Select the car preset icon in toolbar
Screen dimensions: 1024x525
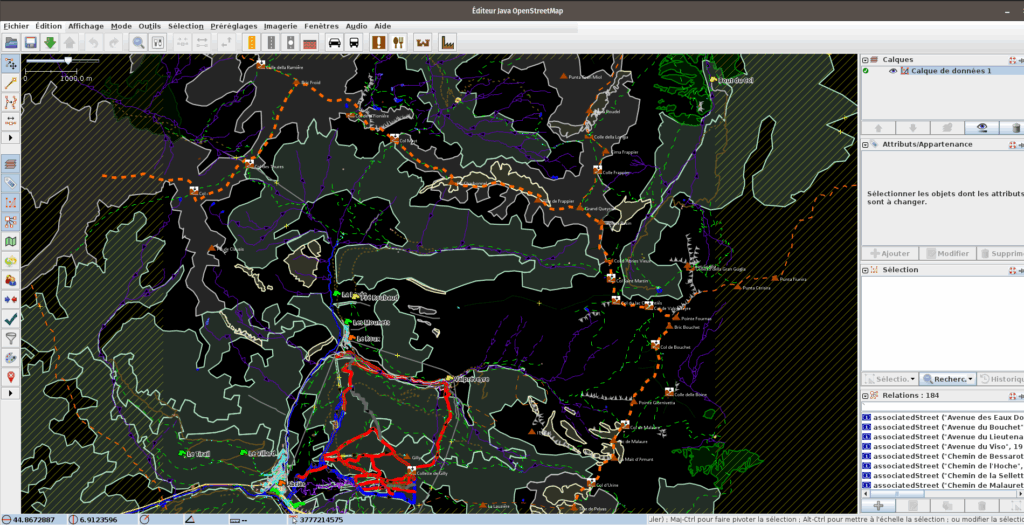(x=333, y=43)
